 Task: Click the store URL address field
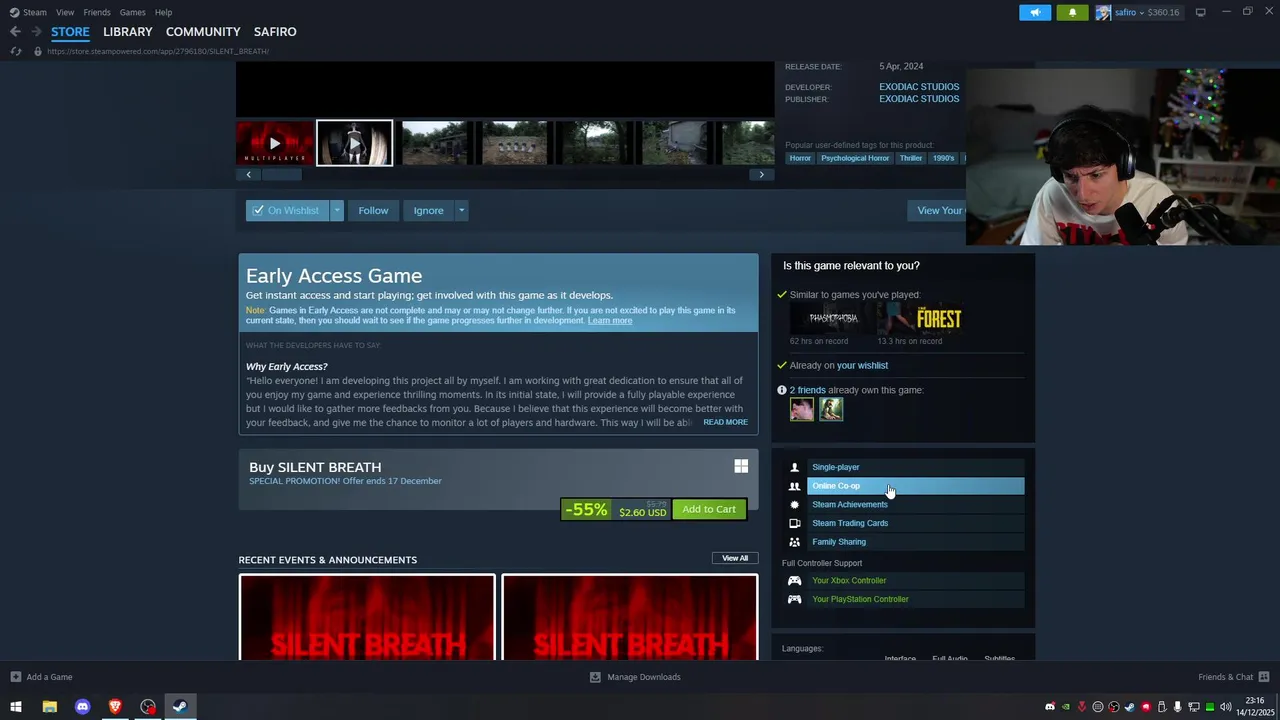pyautogui.click(x=158, y=51)
